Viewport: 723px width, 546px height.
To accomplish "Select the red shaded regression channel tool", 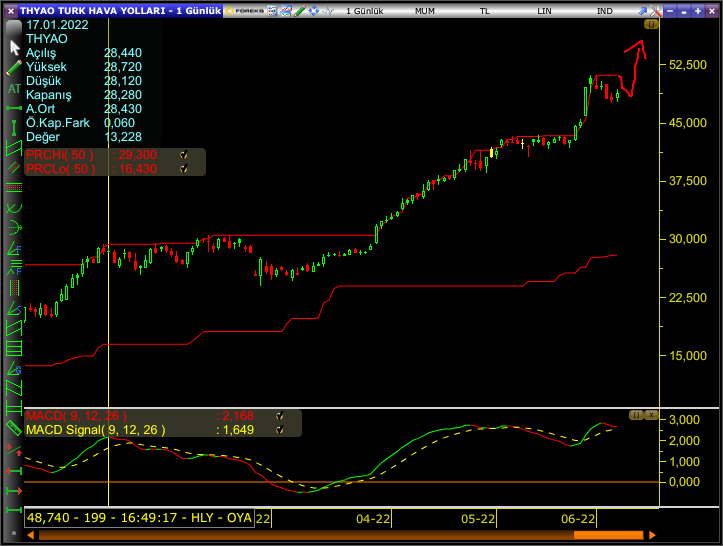I will coord(14,167).
